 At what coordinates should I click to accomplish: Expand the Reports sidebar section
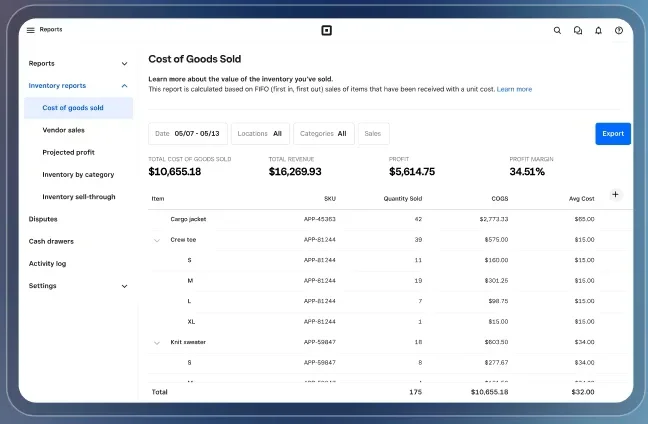(124, 64)
